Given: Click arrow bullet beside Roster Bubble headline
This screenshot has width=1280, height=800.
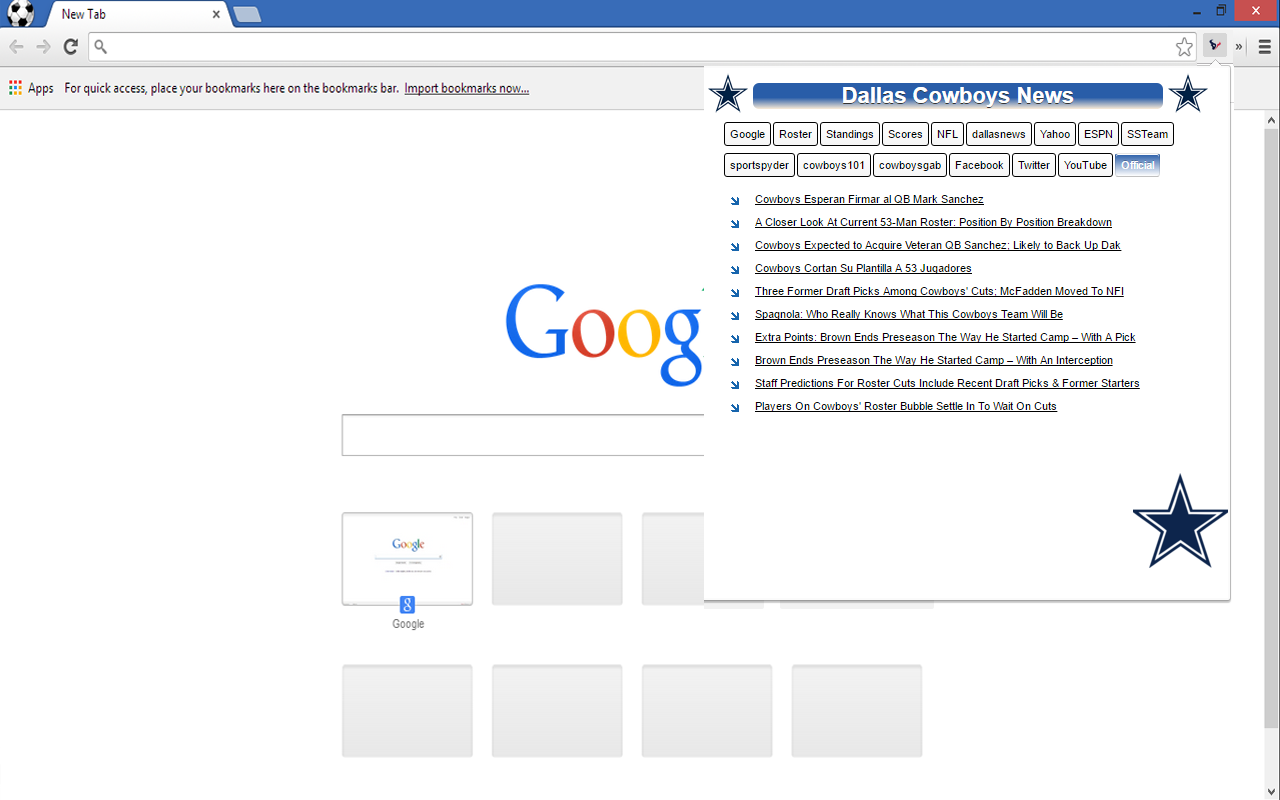Looking at the screenshot, I should 735,407.
